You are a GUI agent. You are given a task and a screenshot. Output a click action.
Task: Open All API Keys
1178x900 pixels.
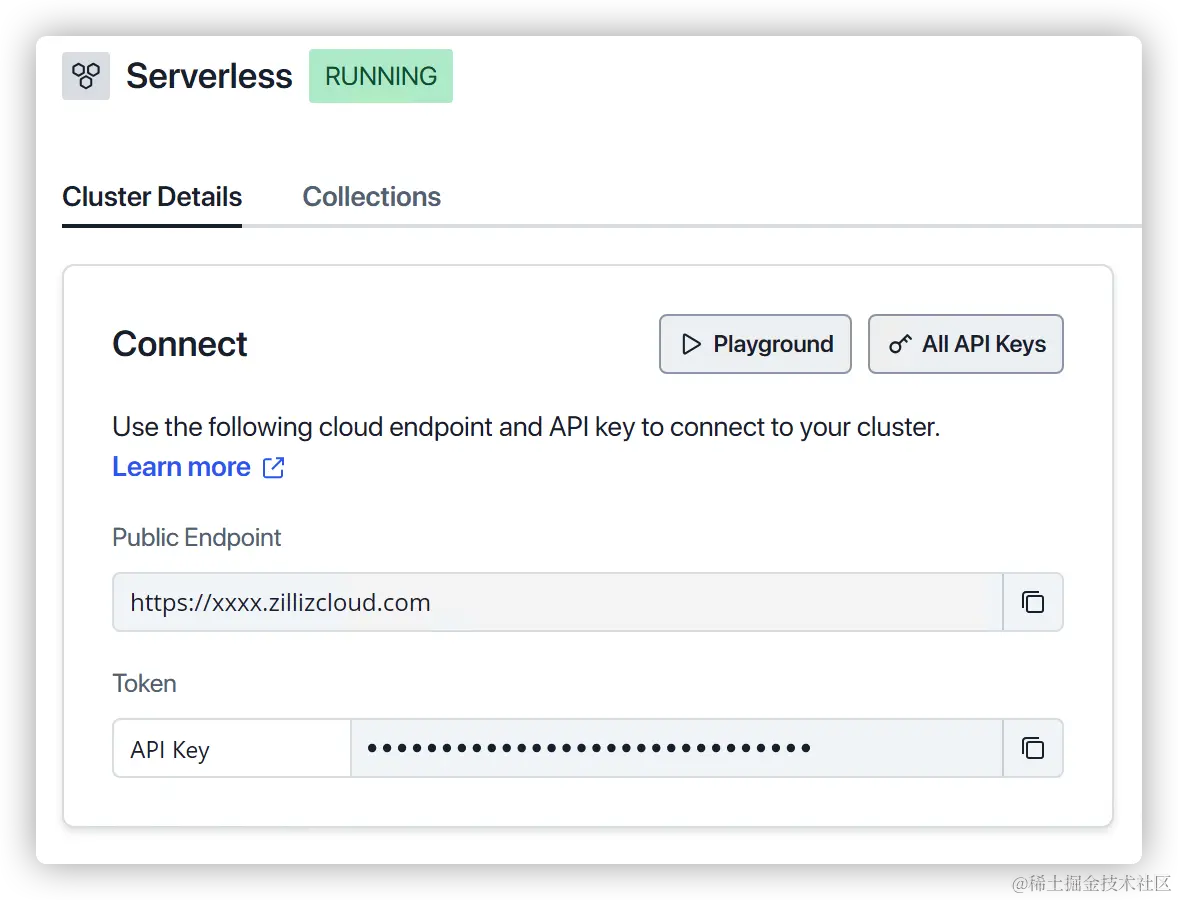point(965,344)
